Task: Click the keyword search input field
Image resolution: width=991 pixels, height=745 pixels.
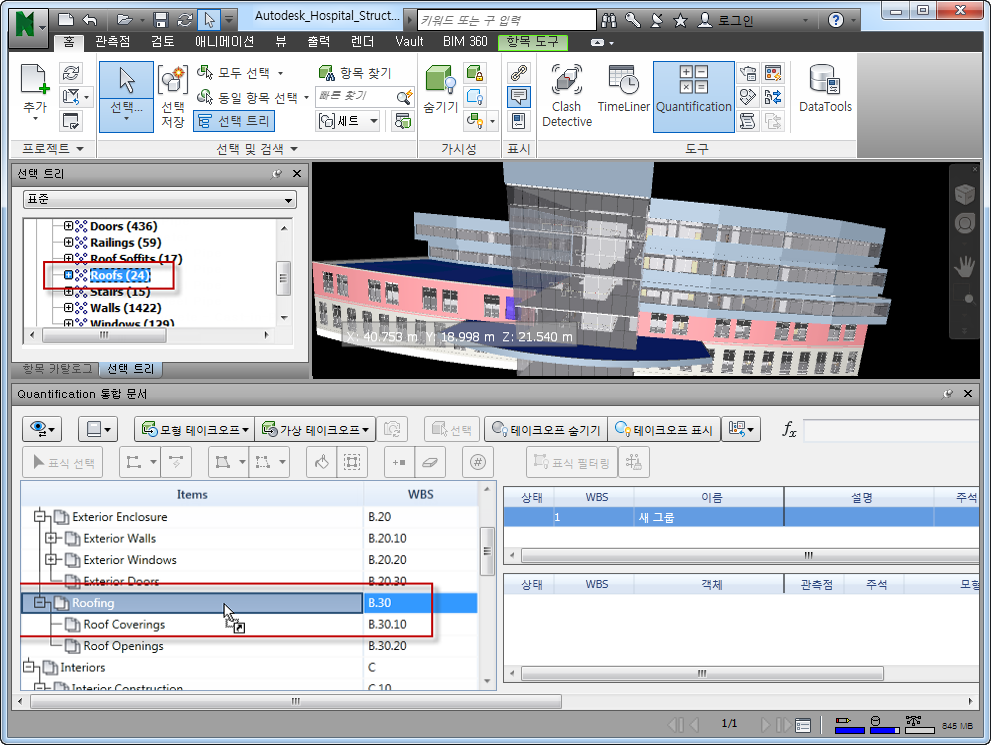Action: click(506, 20)
